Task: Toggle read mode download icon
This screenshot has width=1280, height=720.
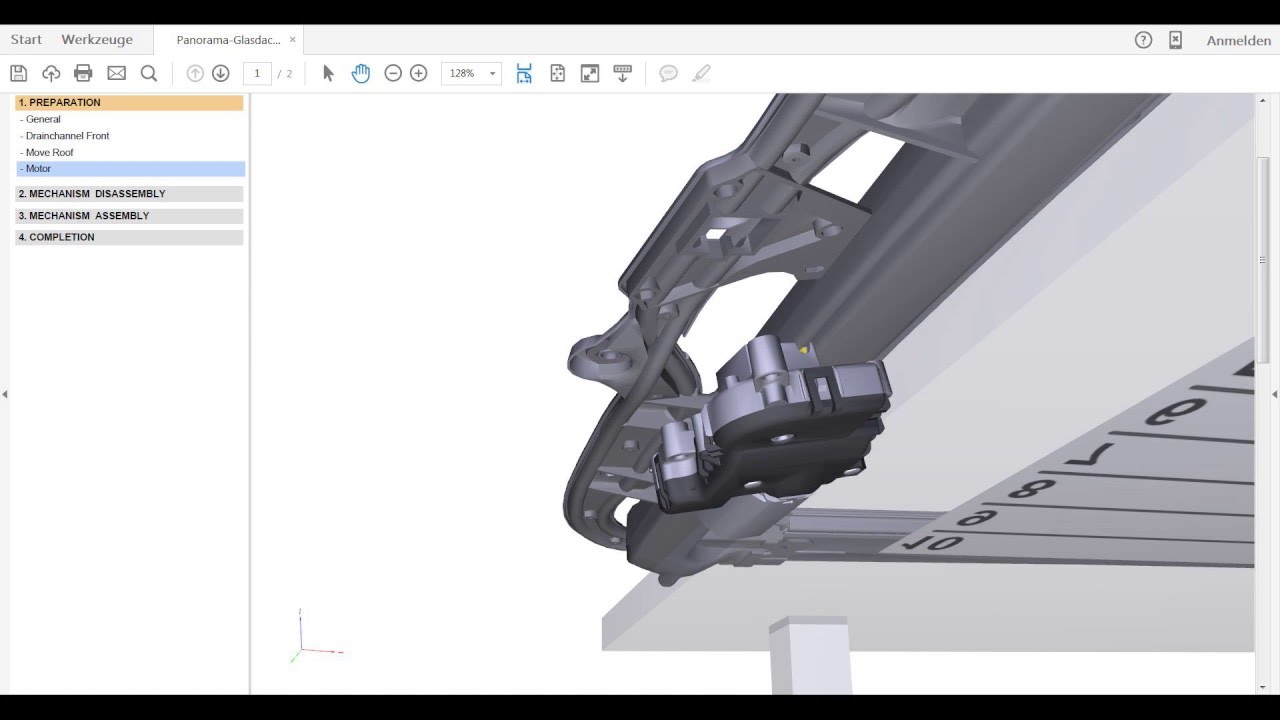Action: tap(622, 73)
